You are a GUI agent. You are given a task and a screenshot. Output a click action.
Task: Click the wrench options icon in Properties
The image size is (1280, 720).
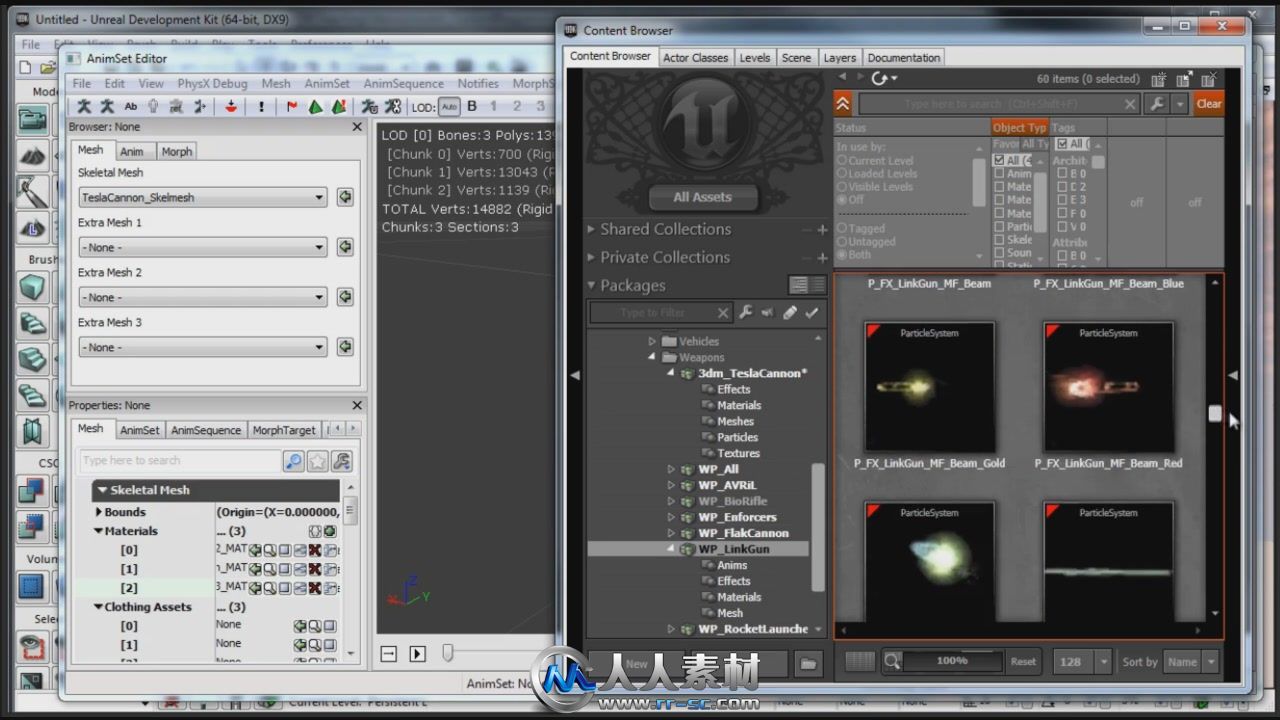[342, 461]
